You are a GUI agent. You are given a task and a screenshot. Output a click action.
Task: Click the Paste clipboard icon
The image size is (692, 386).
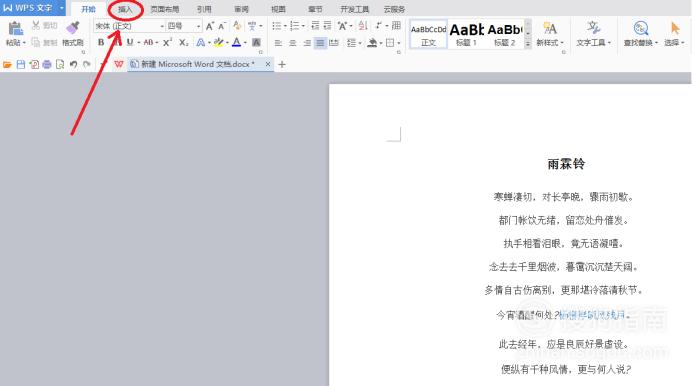click(15, 28)
